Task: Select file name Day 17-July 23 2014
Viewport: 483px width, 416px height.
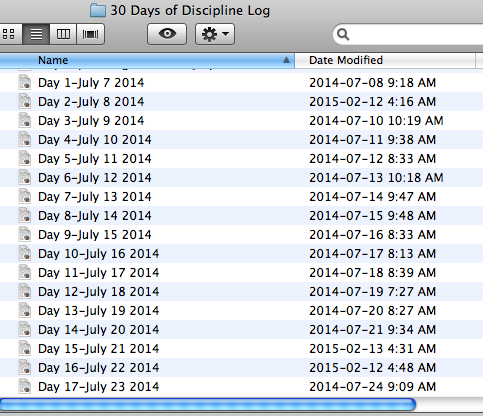Action: (x=99, y=387)
